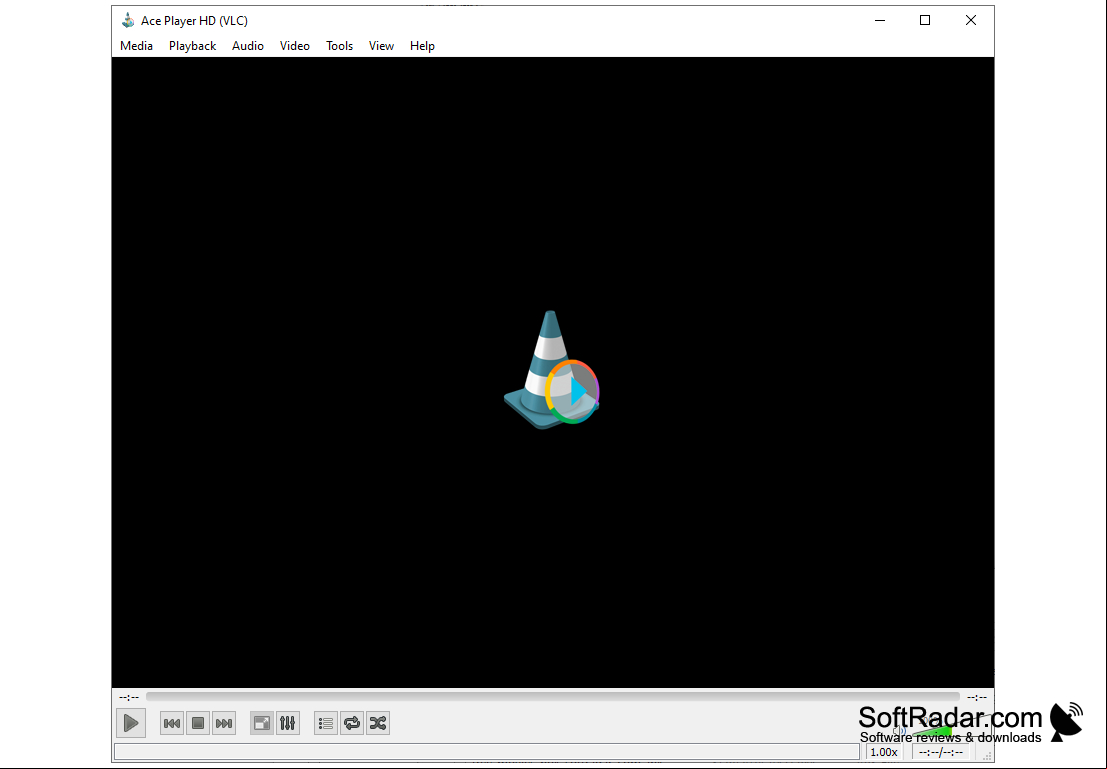The image size is (1107, 769).
Task: Close the Ace Player HD window
Action: (x=971, y=20)
